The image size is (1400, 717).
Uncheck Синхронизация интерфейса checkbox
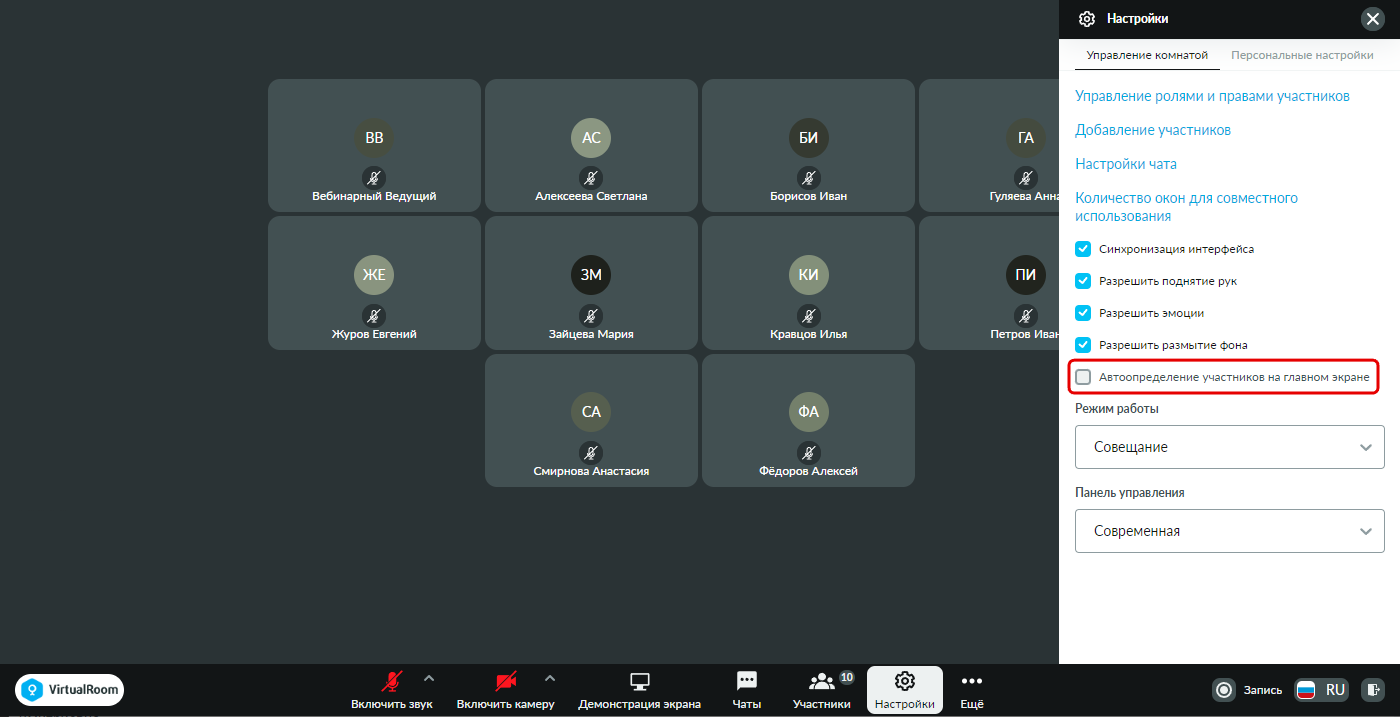point(1083,249)
